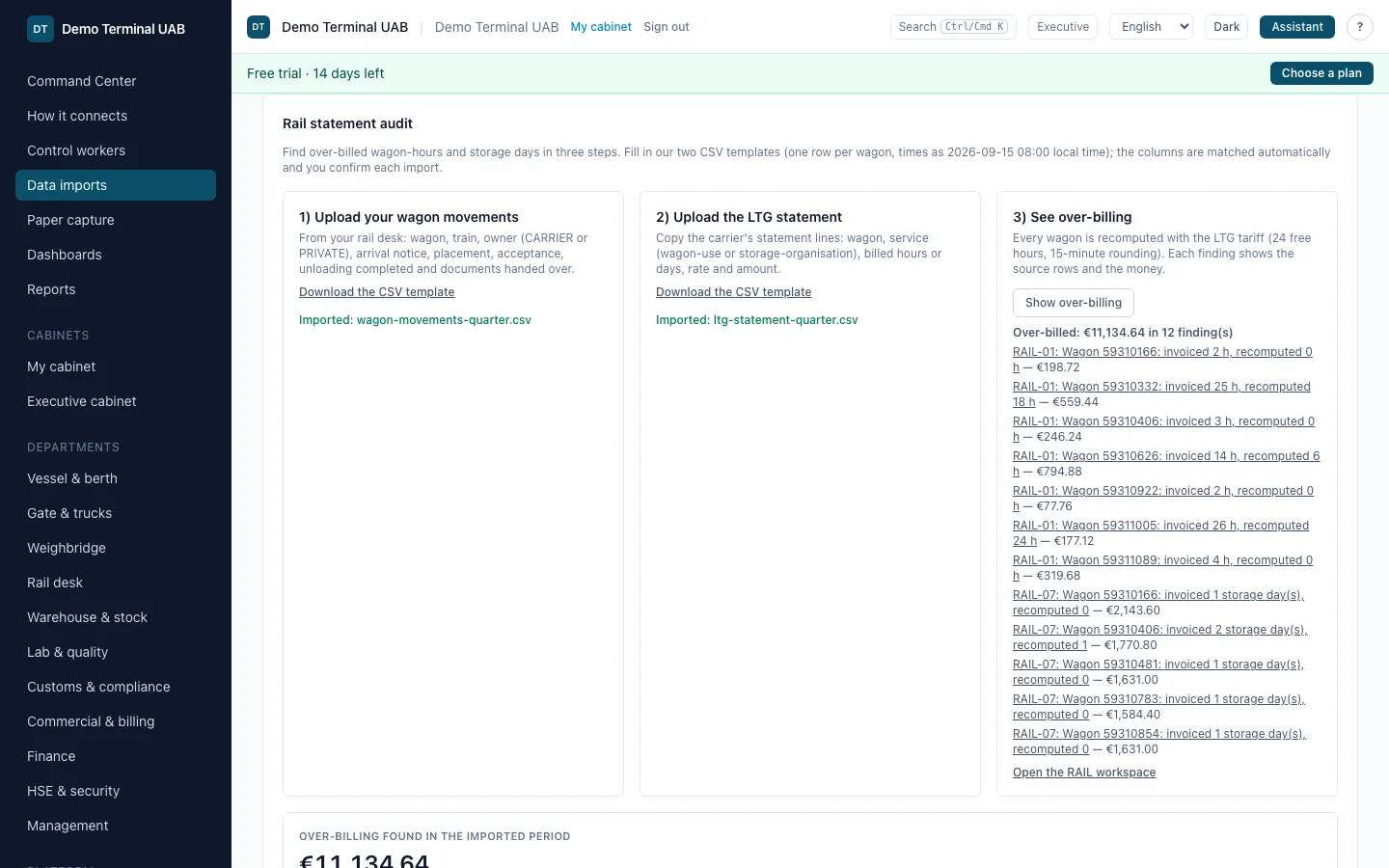Click the DT avatar in the top bar
The image size is (1389, 868).
point(259,27)
